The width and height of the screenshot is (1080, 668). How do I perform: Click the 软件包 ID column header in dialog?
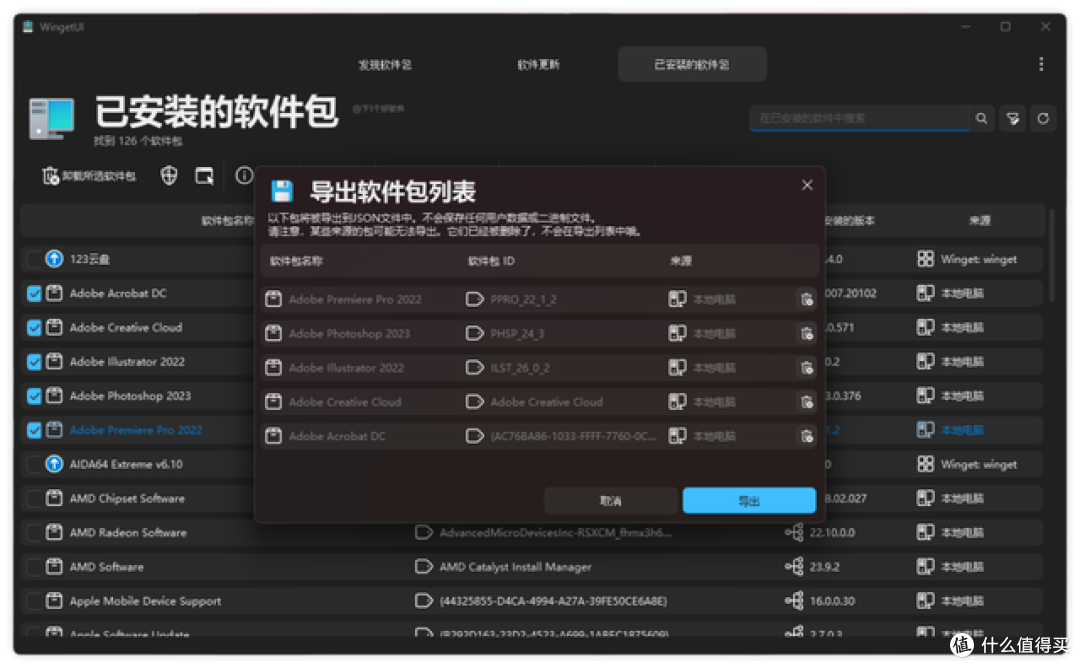coord(491,262)
